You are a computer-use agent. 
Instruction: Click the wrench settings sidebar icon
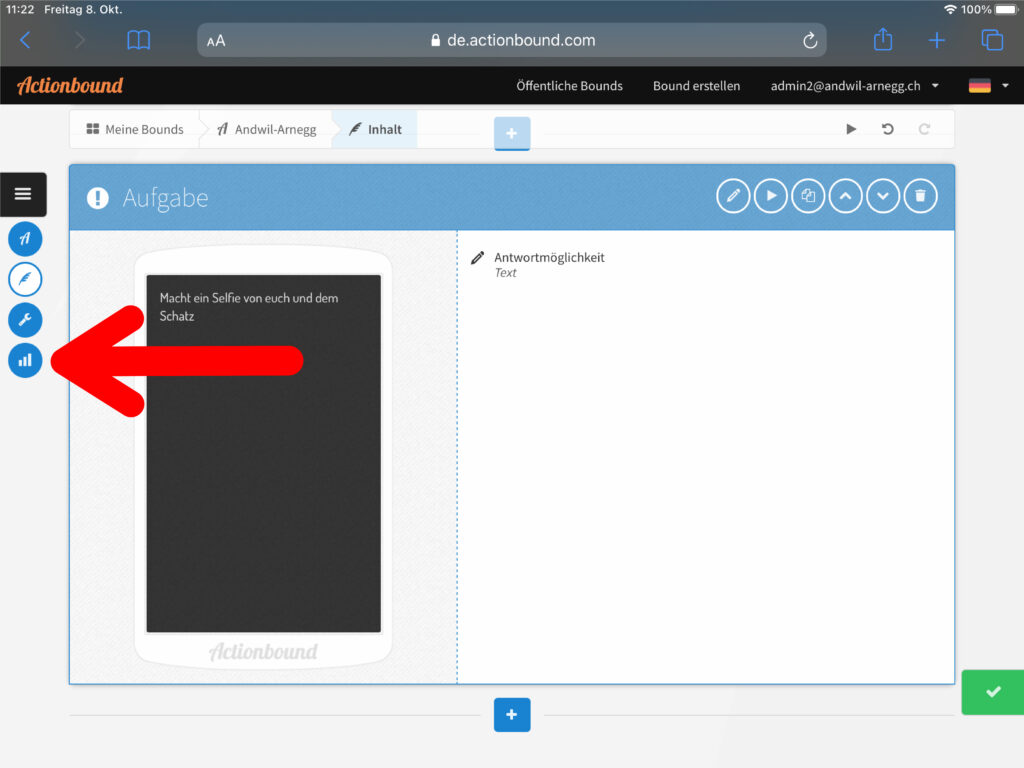coord(25,320)
